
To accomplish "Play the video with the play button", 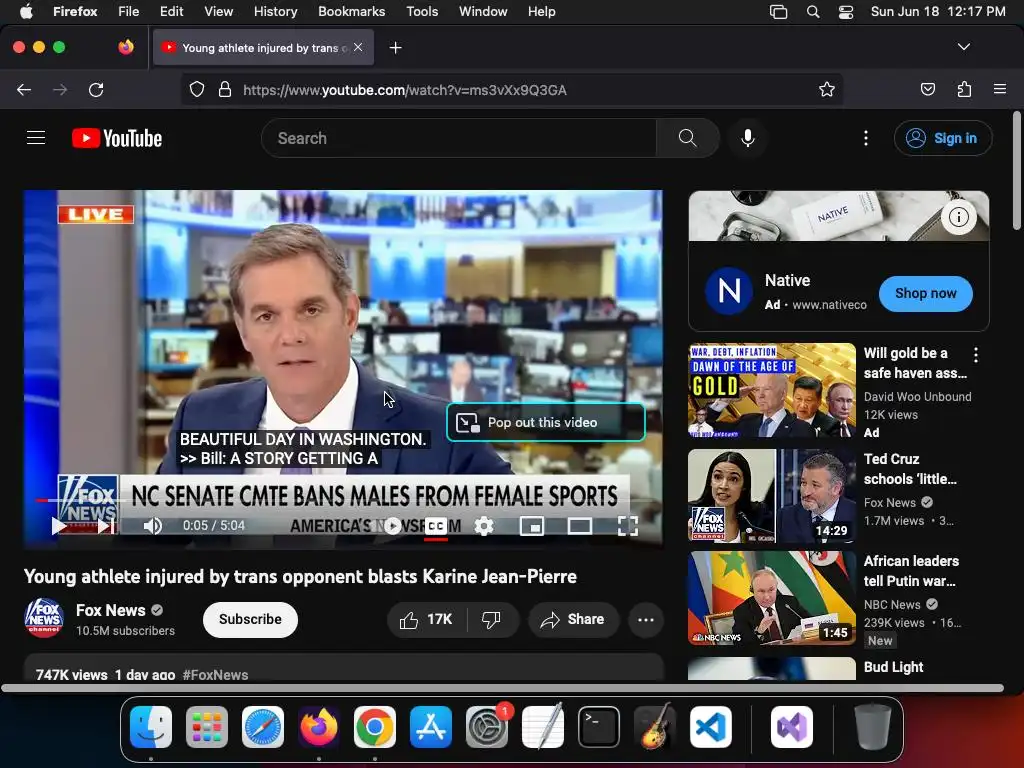I will [59, 526].
